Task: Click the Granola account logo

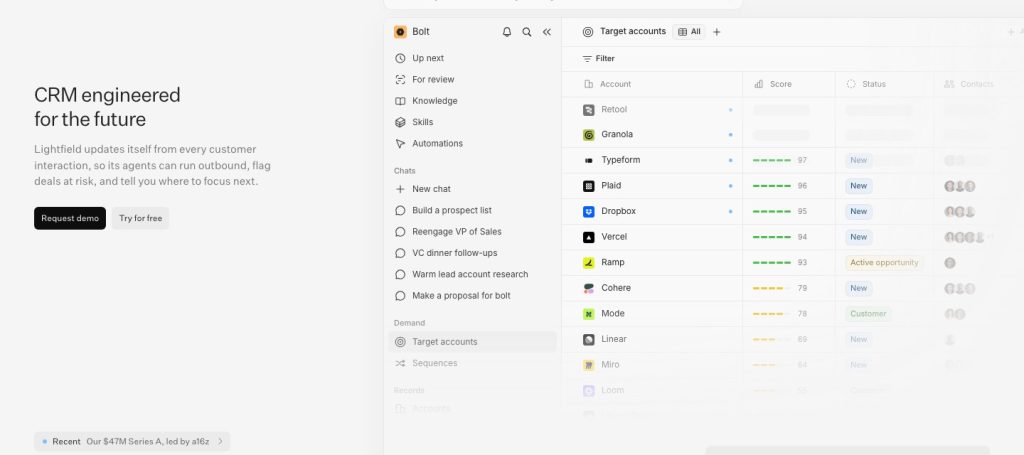Action: pos(588,135)
